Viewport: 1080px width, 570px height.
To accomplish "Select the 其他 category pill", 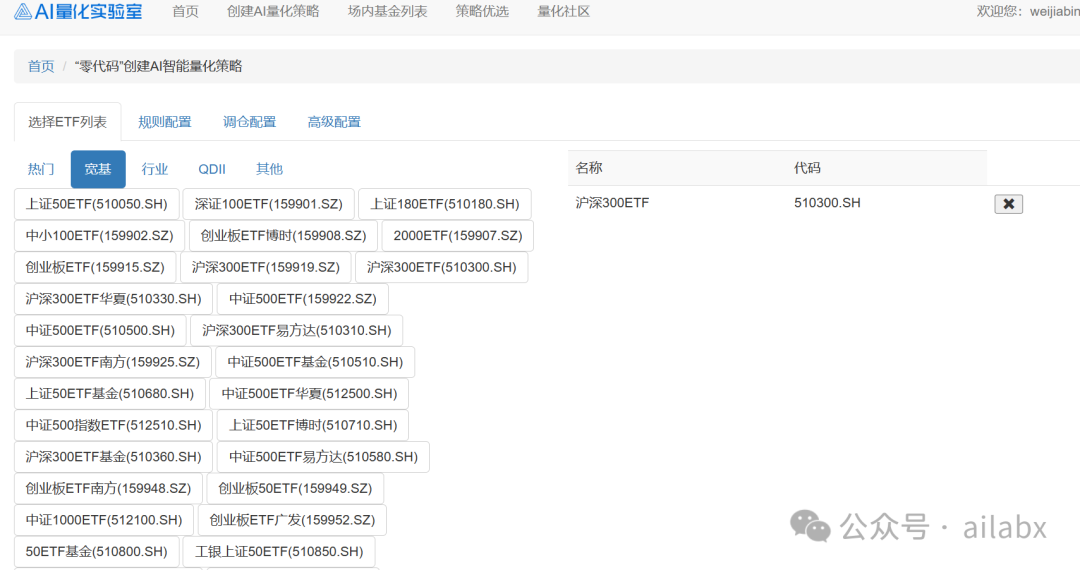I will coord(269,169).
